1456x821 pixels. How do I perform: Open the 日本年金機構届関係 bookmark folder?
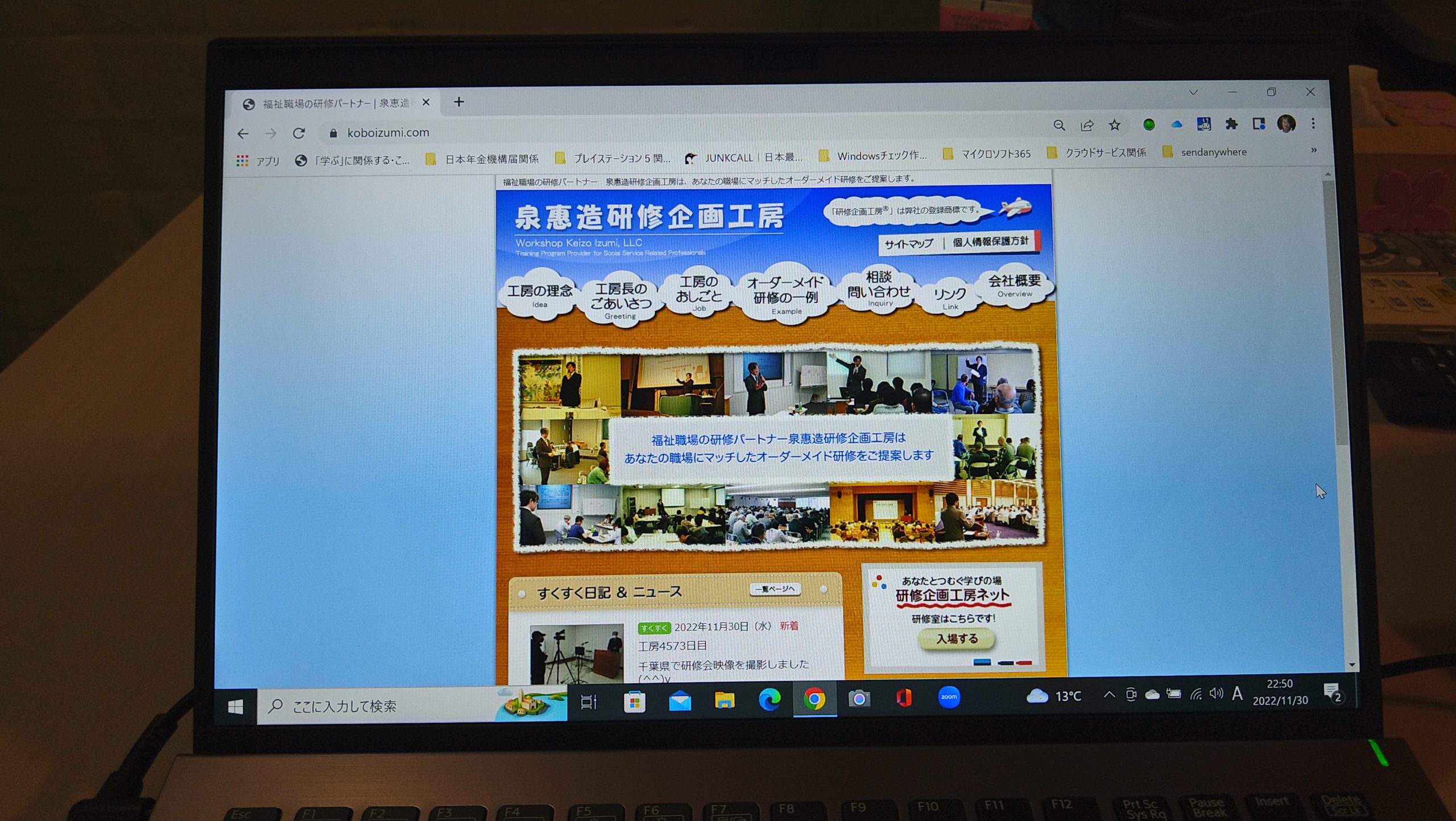(483, 159)
